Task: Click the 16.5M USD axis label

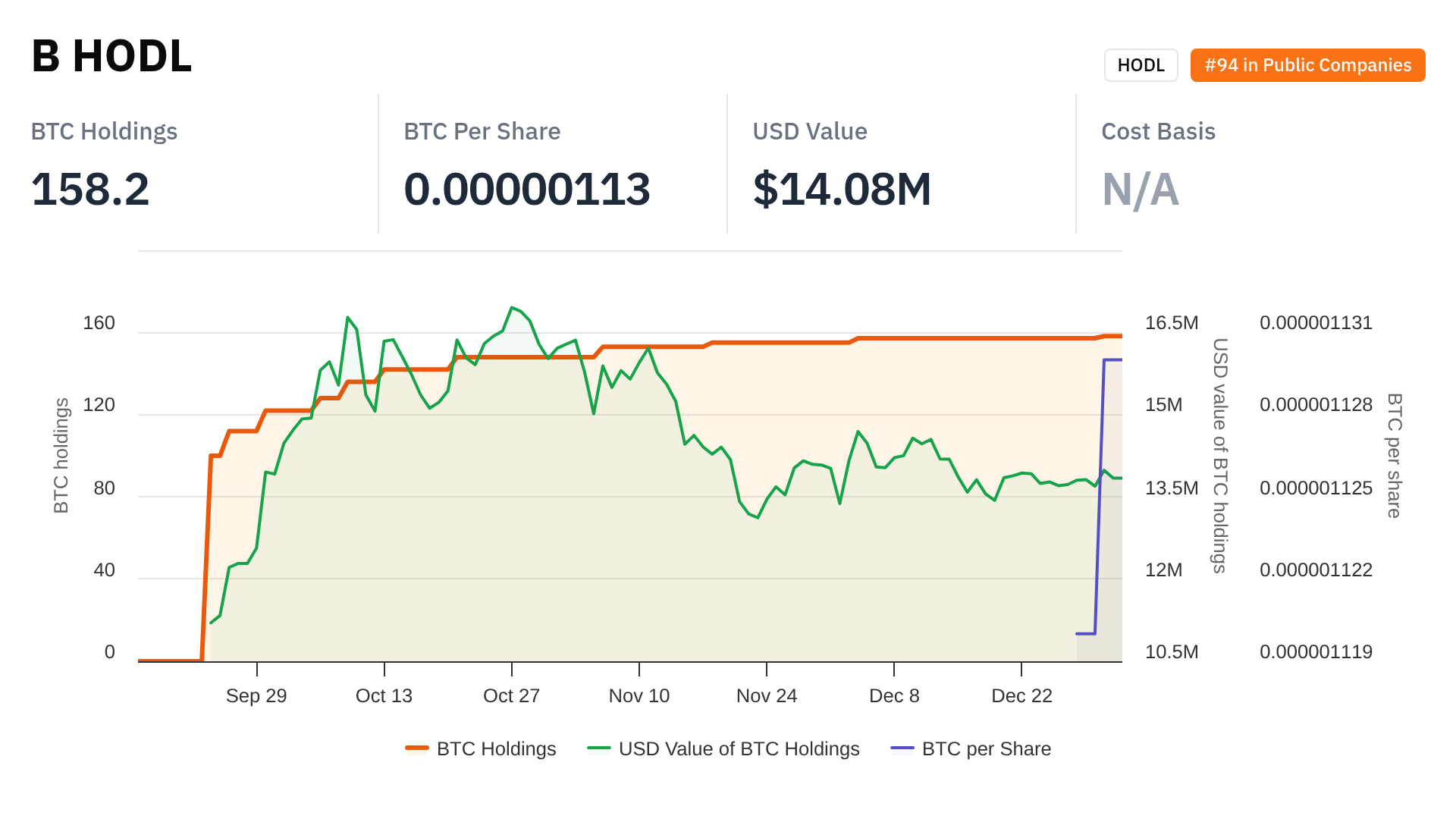Action: click(1171, 323)
